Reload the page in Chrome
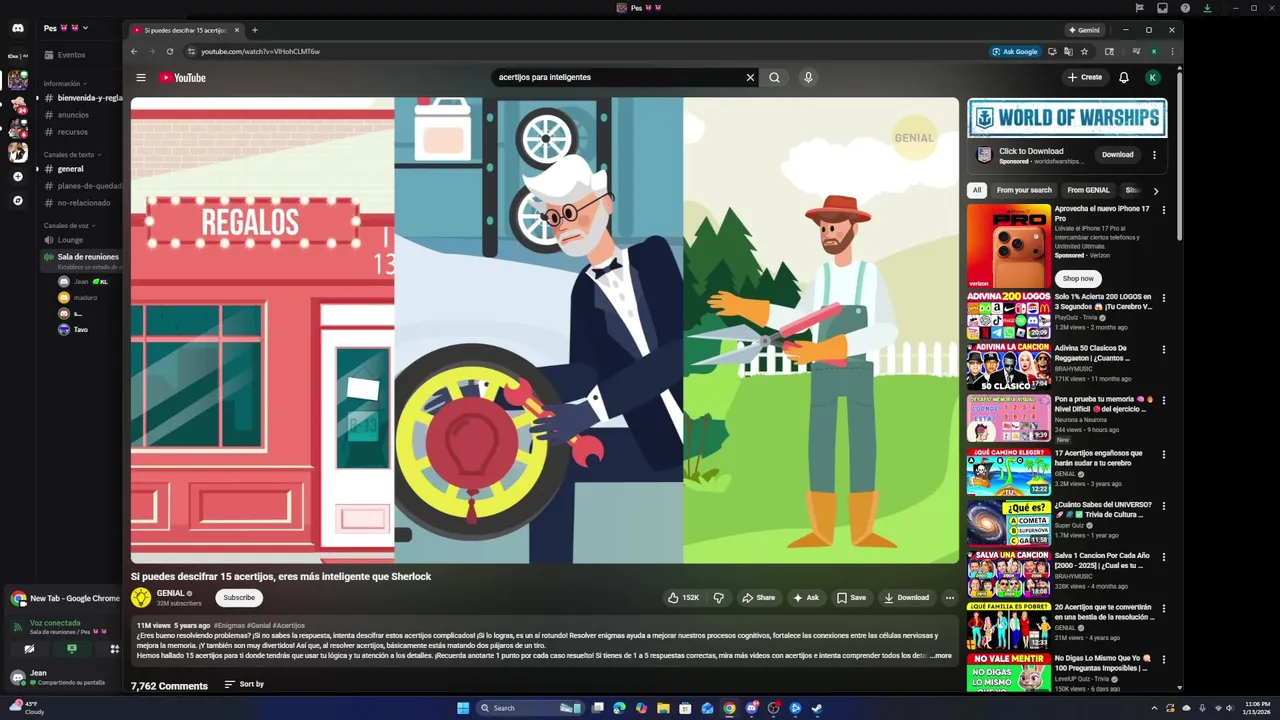 pyautogui.click(x=170, y=51)
